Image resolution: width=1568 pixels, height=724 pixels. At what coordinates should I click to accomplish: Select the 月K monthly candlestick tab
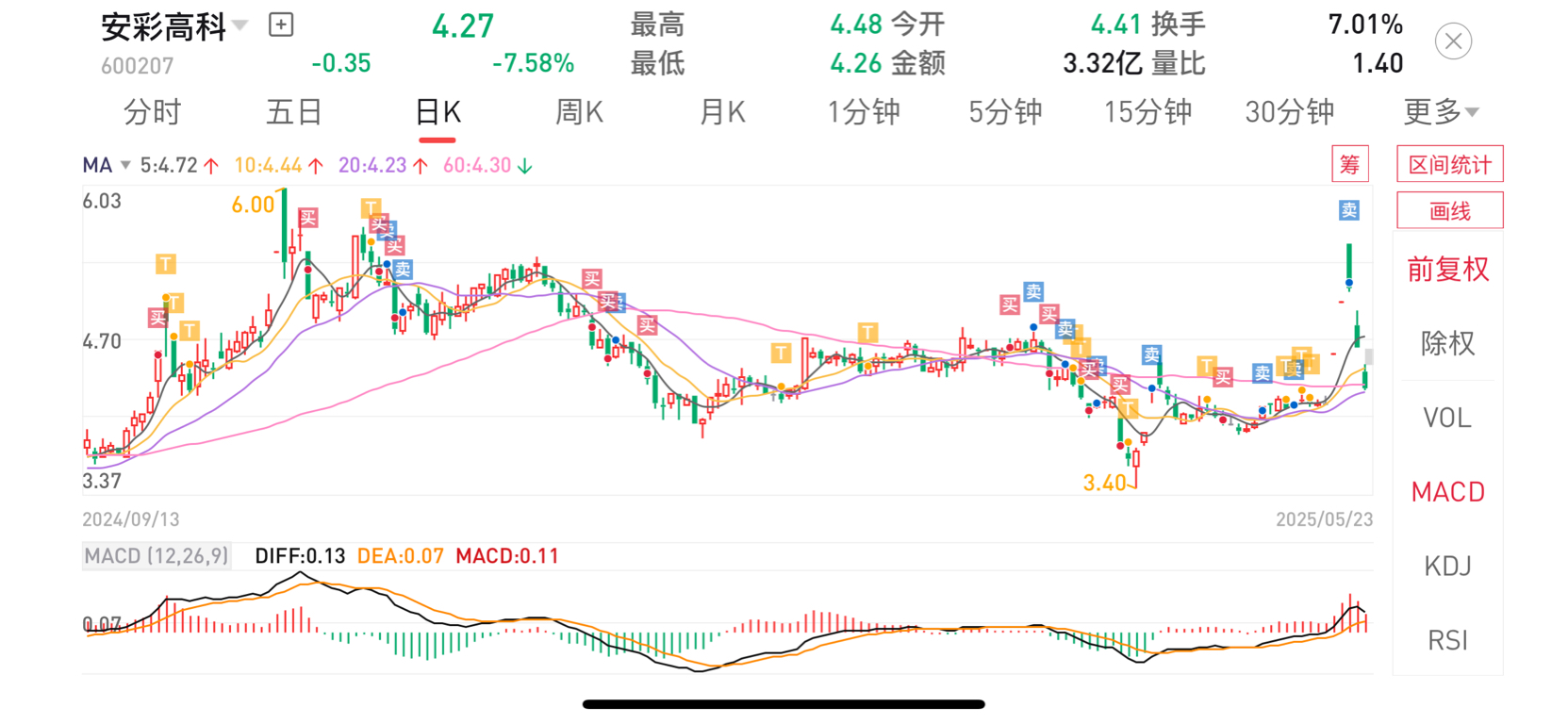point(722,112)
